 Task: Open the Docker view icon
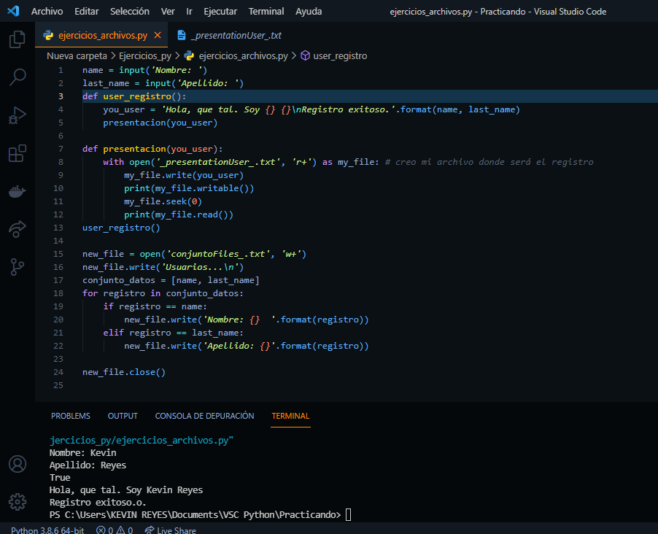[17, 191]
